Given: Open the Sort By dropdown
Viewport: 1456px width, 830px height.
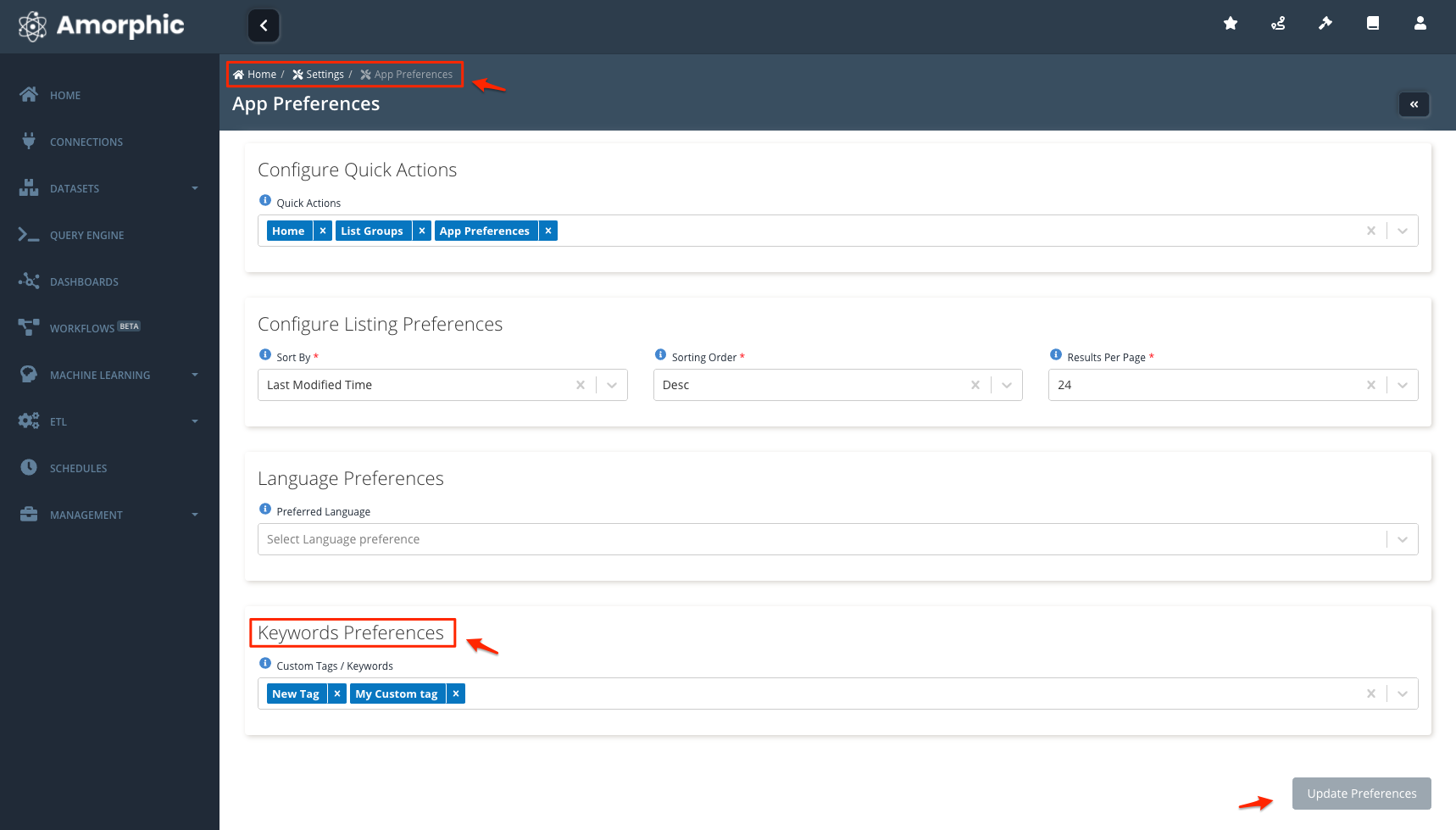Looking at the screenshot, I should [612, 384].
